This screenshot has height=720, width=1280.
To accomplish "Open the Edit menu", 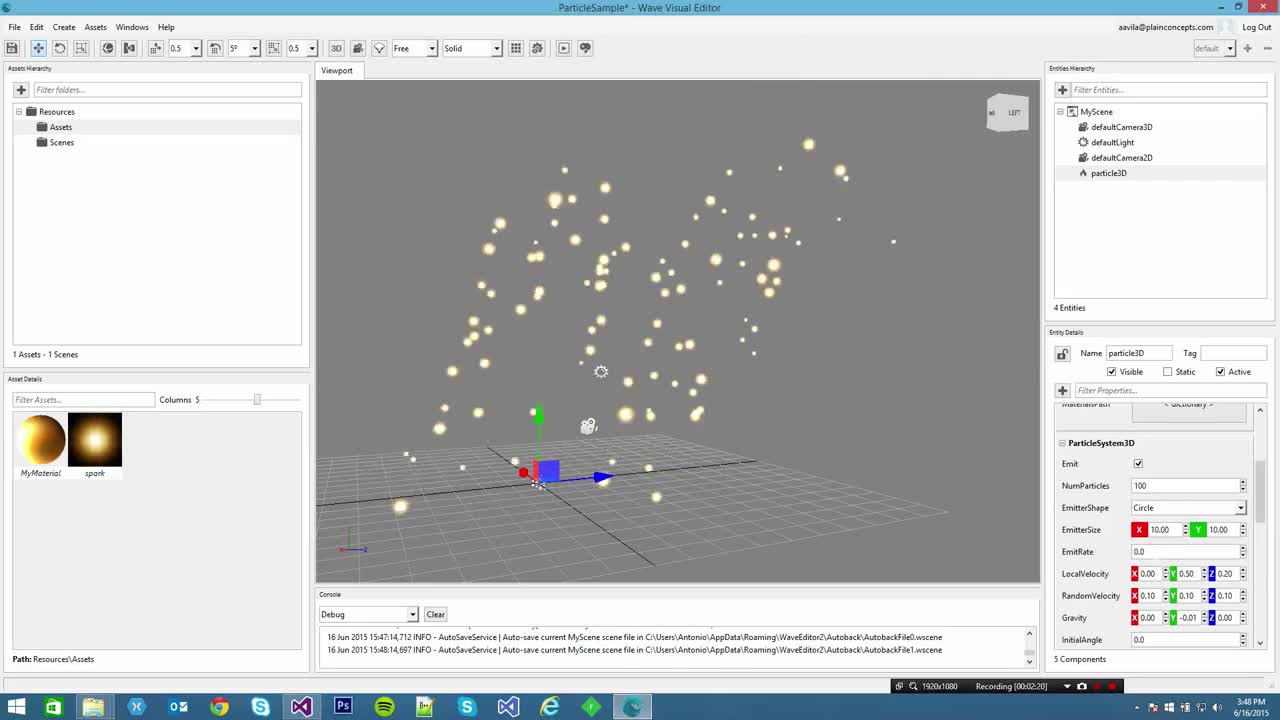I will [36, 27].
